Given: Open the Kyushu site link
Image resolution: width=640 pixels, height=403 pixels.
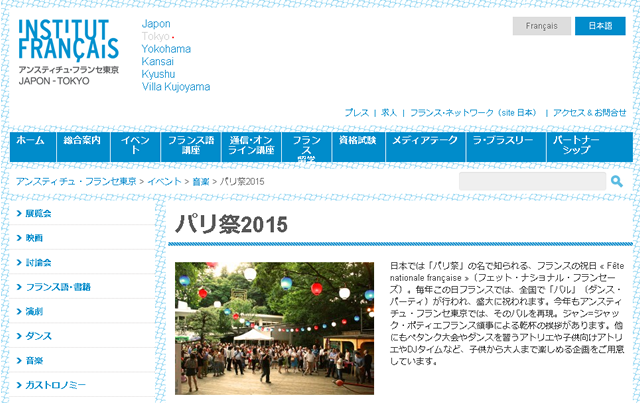Looking at the screenshot, I should click(158, 74).
